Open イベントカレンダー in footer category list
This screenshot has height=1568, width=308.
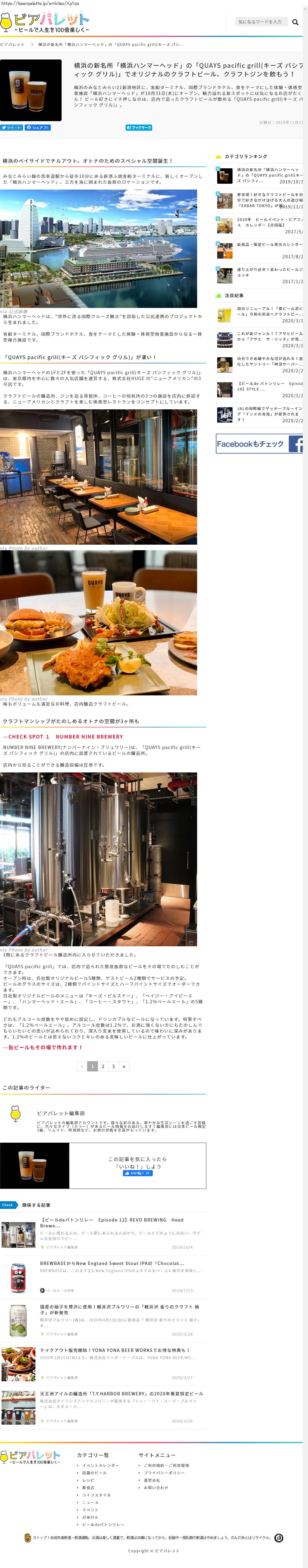point(100,1465)
